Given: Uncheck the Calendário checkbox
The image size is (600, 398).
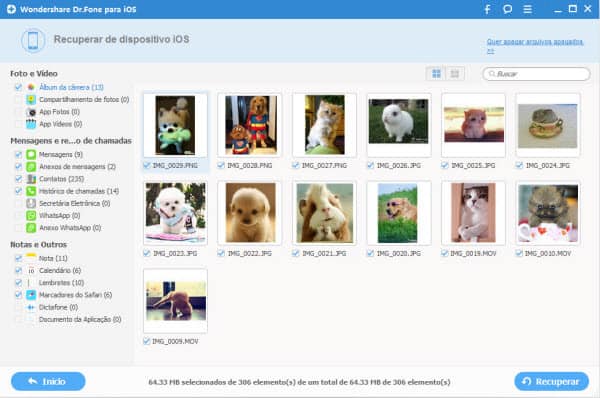Looking at the screenshot, I should (x=18, y=271).
